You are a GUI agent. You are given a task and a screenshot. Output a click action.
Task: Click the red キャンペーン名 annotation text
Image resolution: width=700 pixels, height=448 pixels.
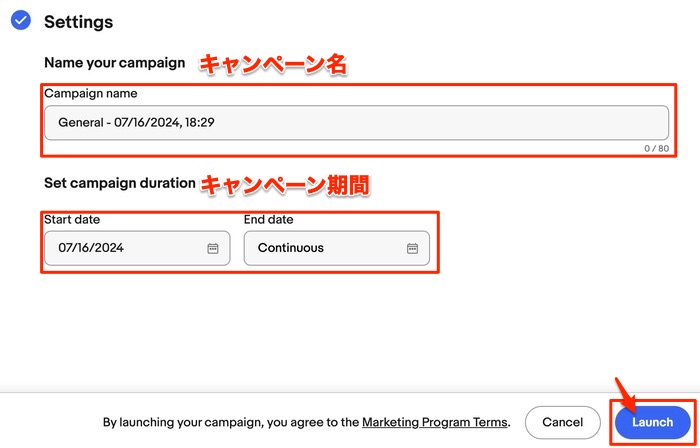[272, 65]
